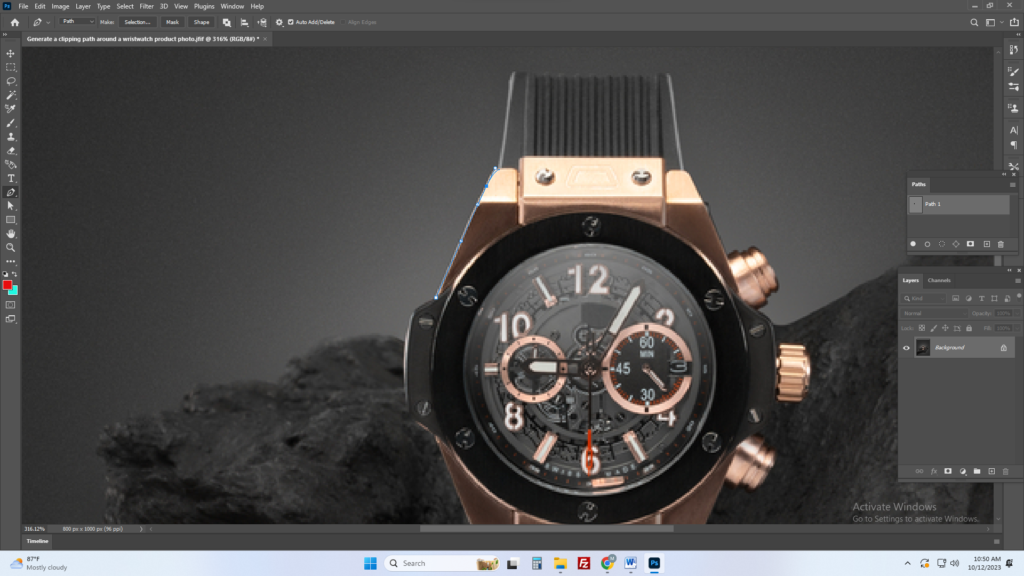Hide the Background layer with eye icon

(906, 348)
